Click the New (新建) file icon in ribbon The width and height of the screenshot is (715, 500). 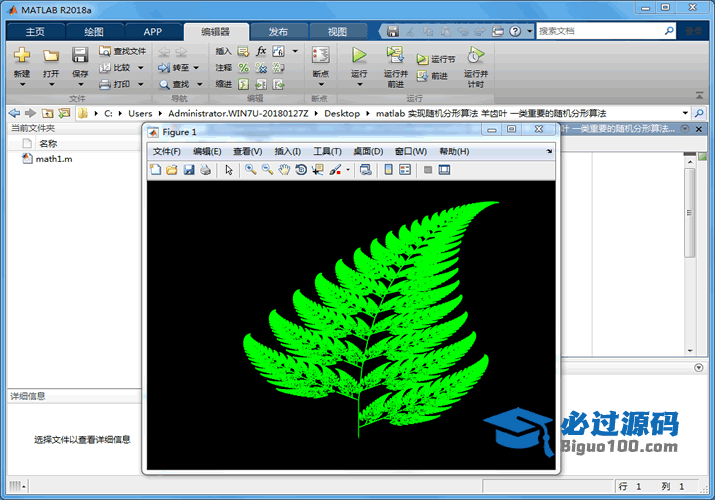point(22,58)
